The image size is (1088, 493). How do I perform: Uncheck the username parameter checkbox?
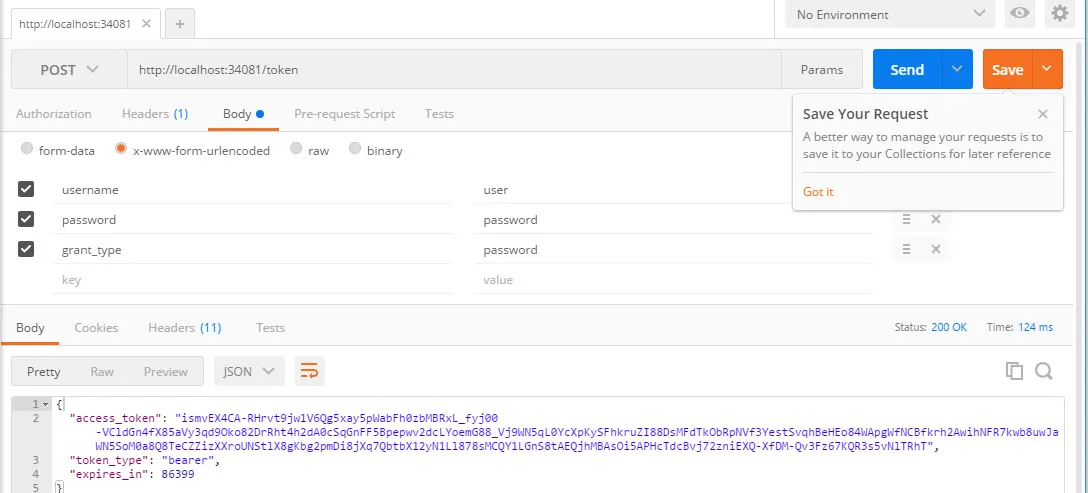pyautogui.click(x=26, y=189)
